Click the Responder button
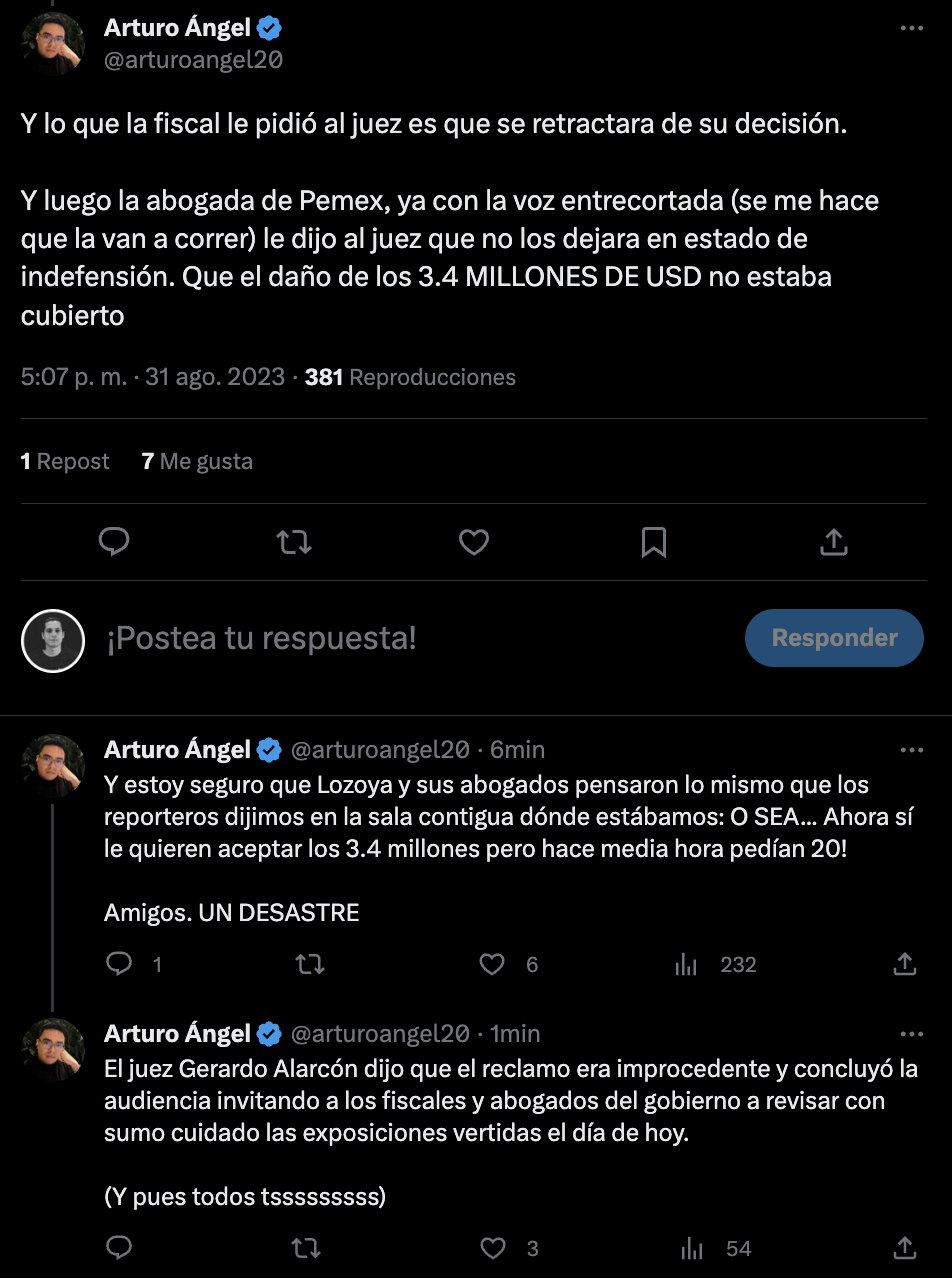Screen dimensions: 952x1278 [834, 638]
